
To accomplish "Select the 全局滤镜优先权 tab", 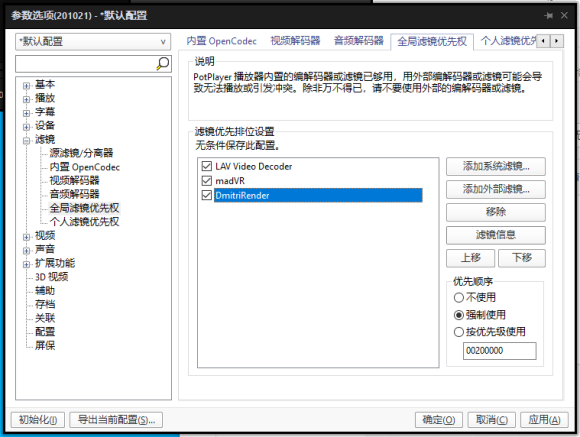I will [x=432, y=41].
